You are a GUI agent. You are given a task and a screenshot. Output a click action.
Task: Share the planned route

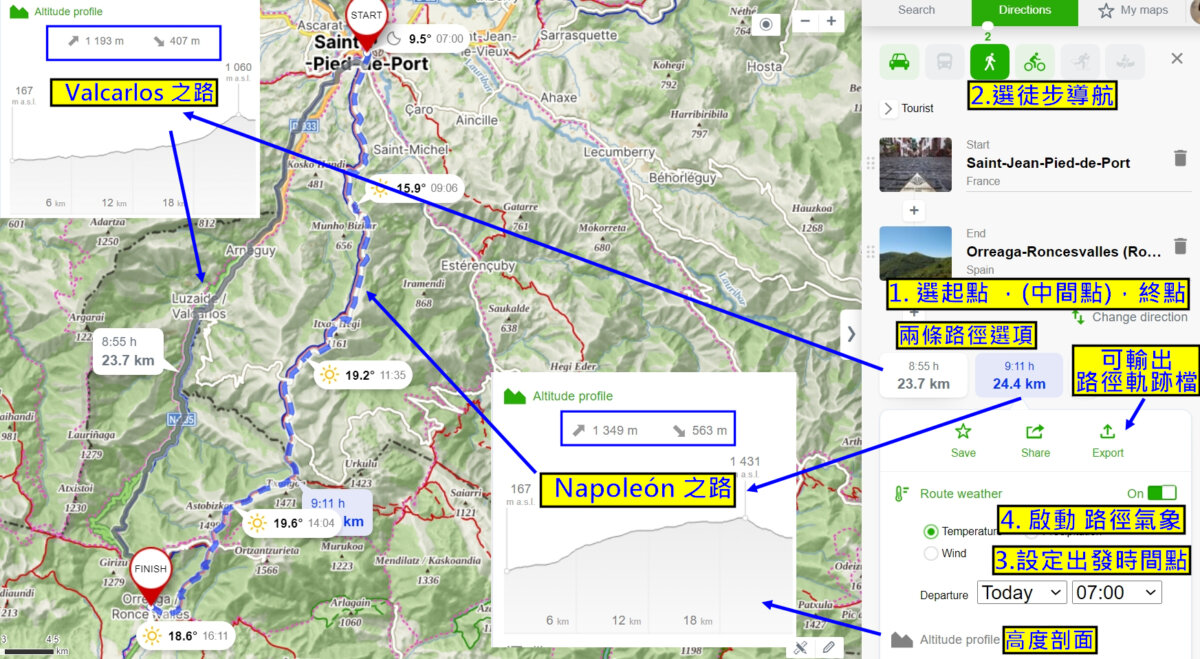[1035, 439]
